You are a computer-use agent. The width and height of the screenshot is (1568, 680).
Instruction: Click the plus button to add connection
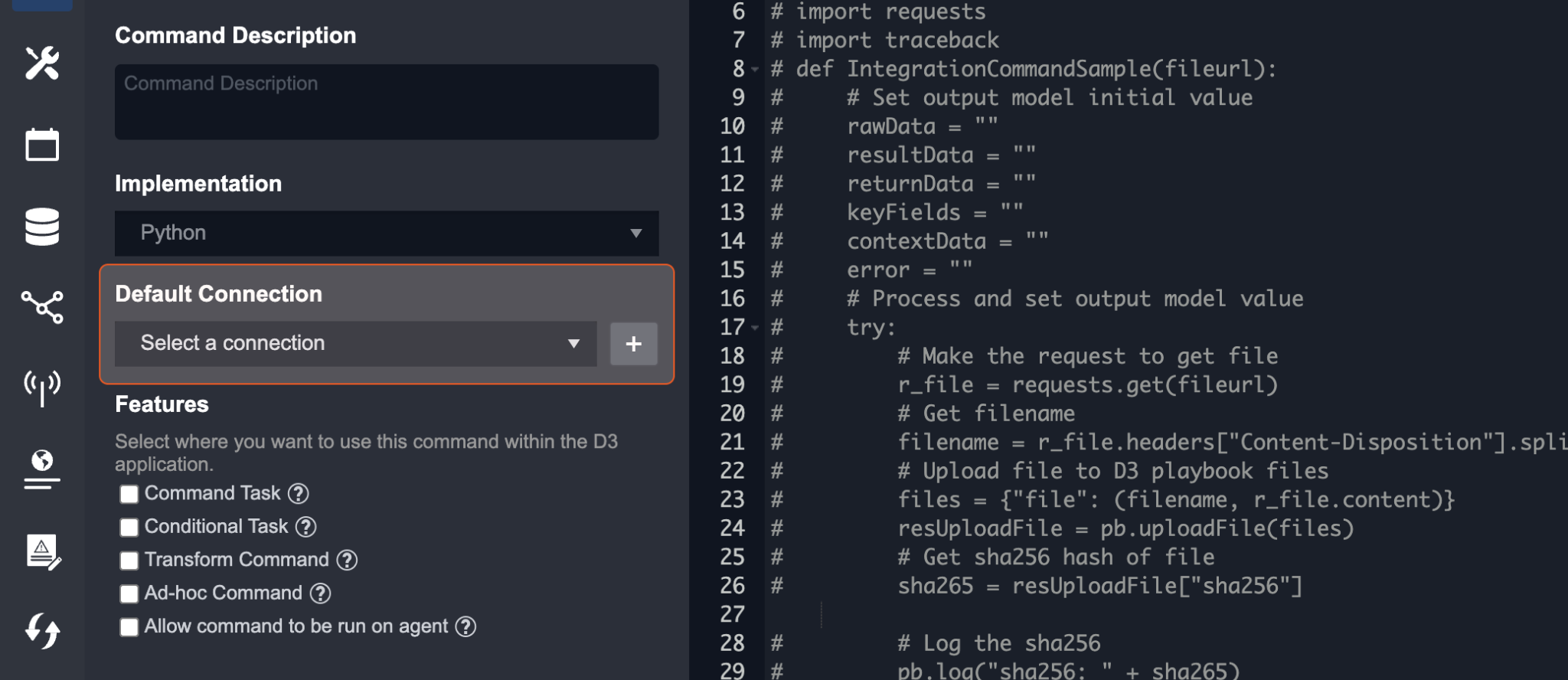633,344
